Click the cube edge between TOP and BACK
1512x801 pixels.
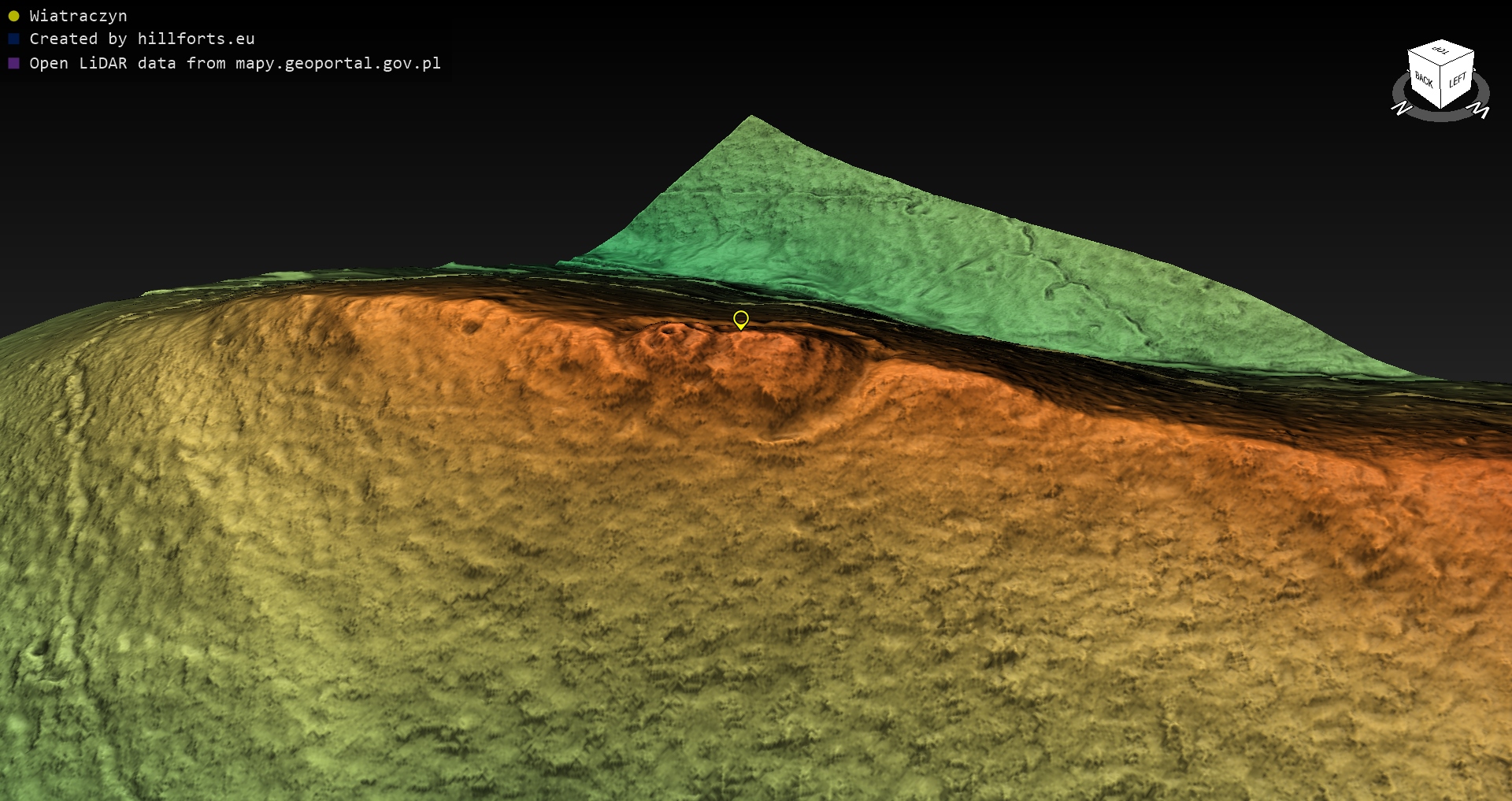(1424, 58)
